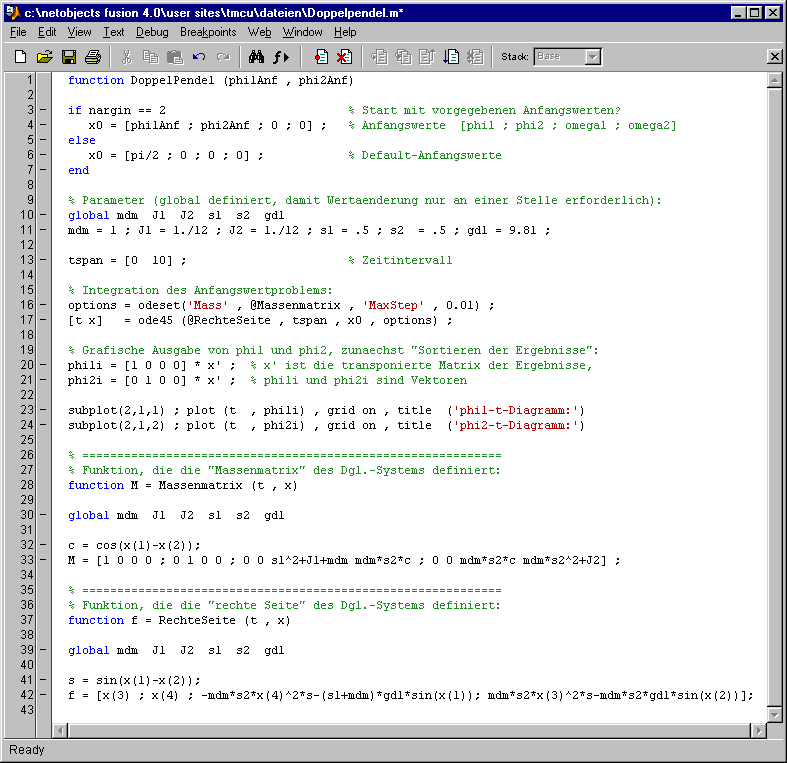This screenshot has width=787, height=763.
Task: Clear all breakpoints with the red X page icon
Action: click(345, 57)
